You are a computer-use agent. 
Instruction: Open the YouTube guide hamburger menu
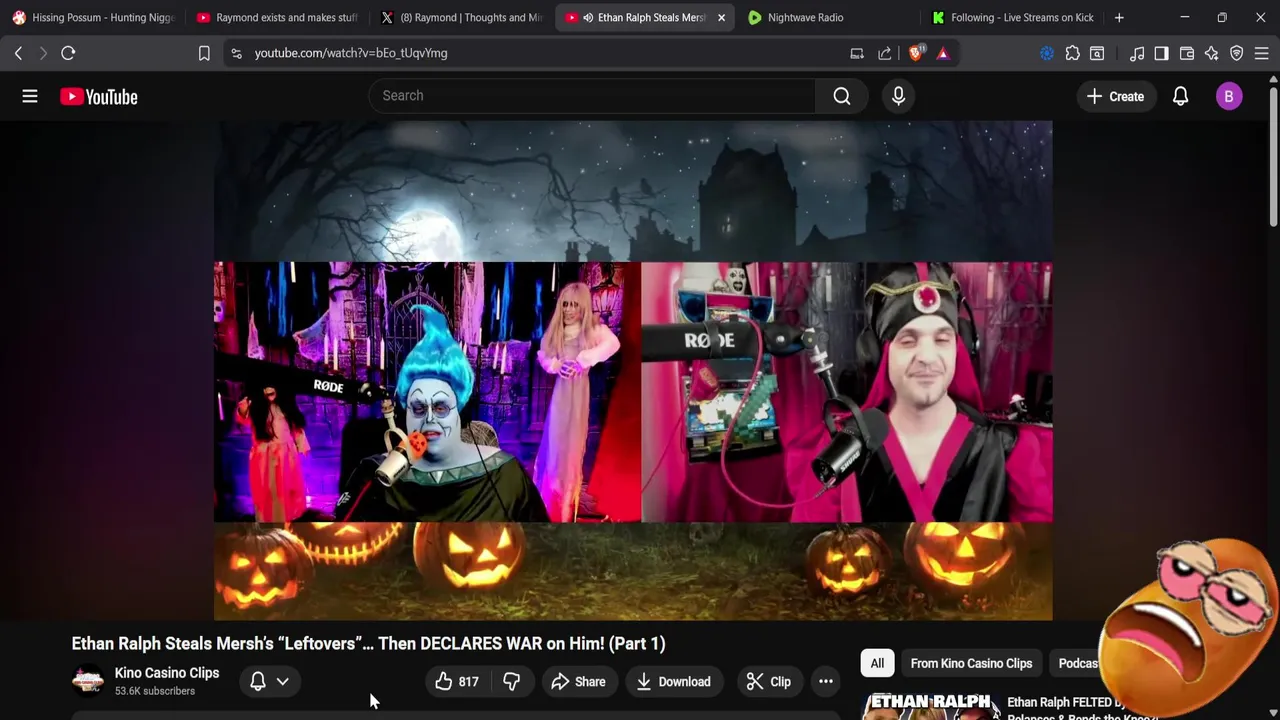click(30, 96)
